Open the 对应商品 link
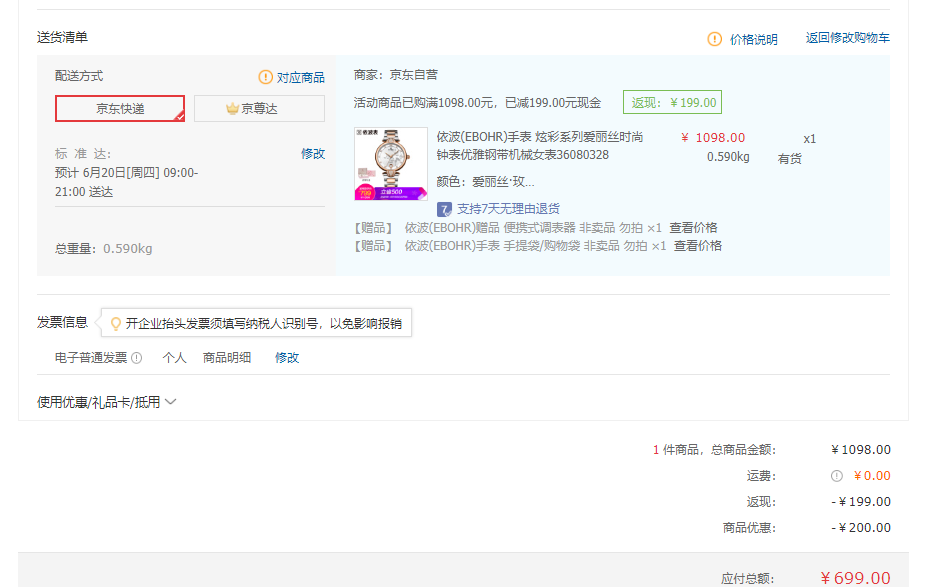Screen dimensions: 926x587 click(301, 77)
